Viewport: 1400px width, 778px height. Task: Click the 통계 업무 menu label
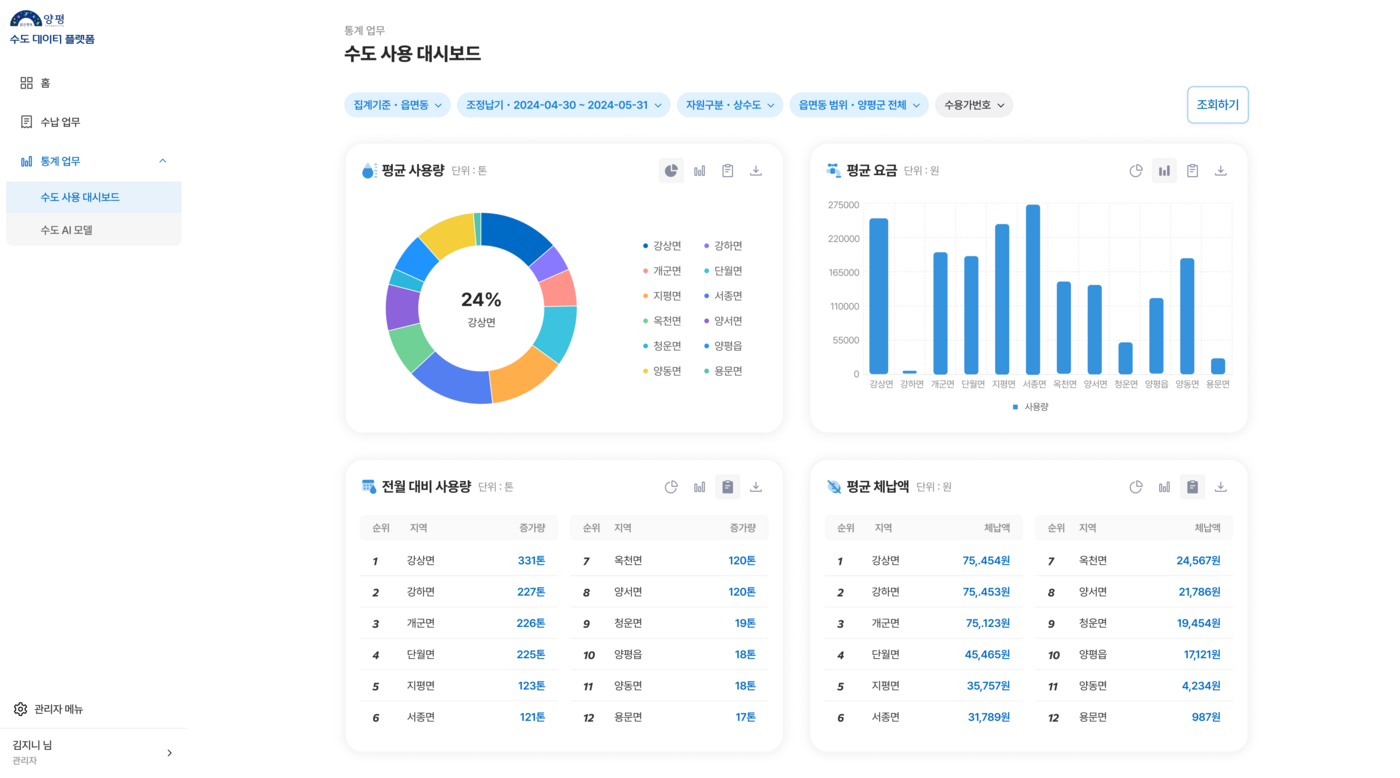[x=60, y=161]
